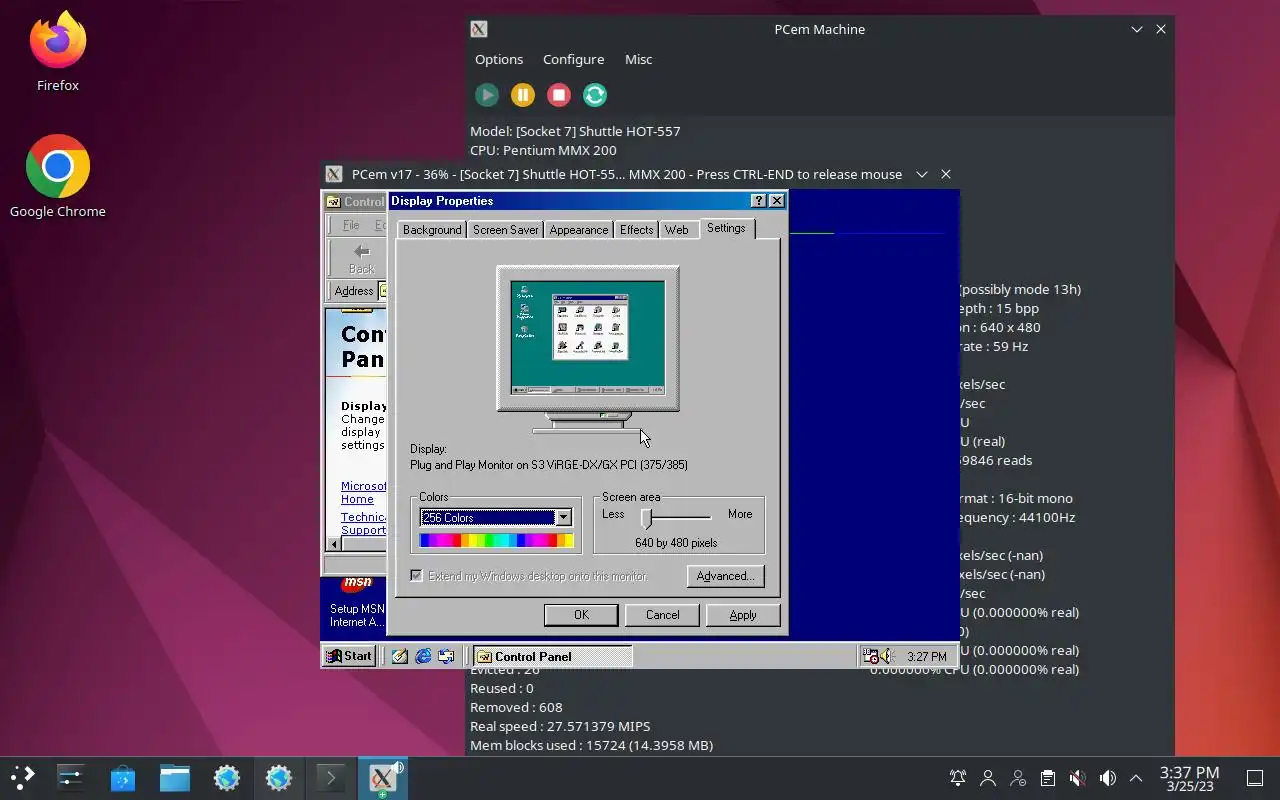Pause the PCem machine
1280x800 pixels.
coord(523,95)
